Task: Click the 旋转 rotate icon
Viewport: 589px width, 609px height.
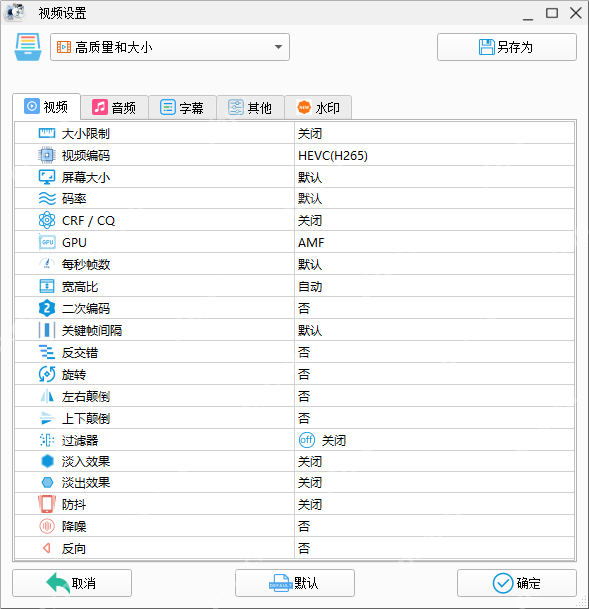Action: [47, 374]
